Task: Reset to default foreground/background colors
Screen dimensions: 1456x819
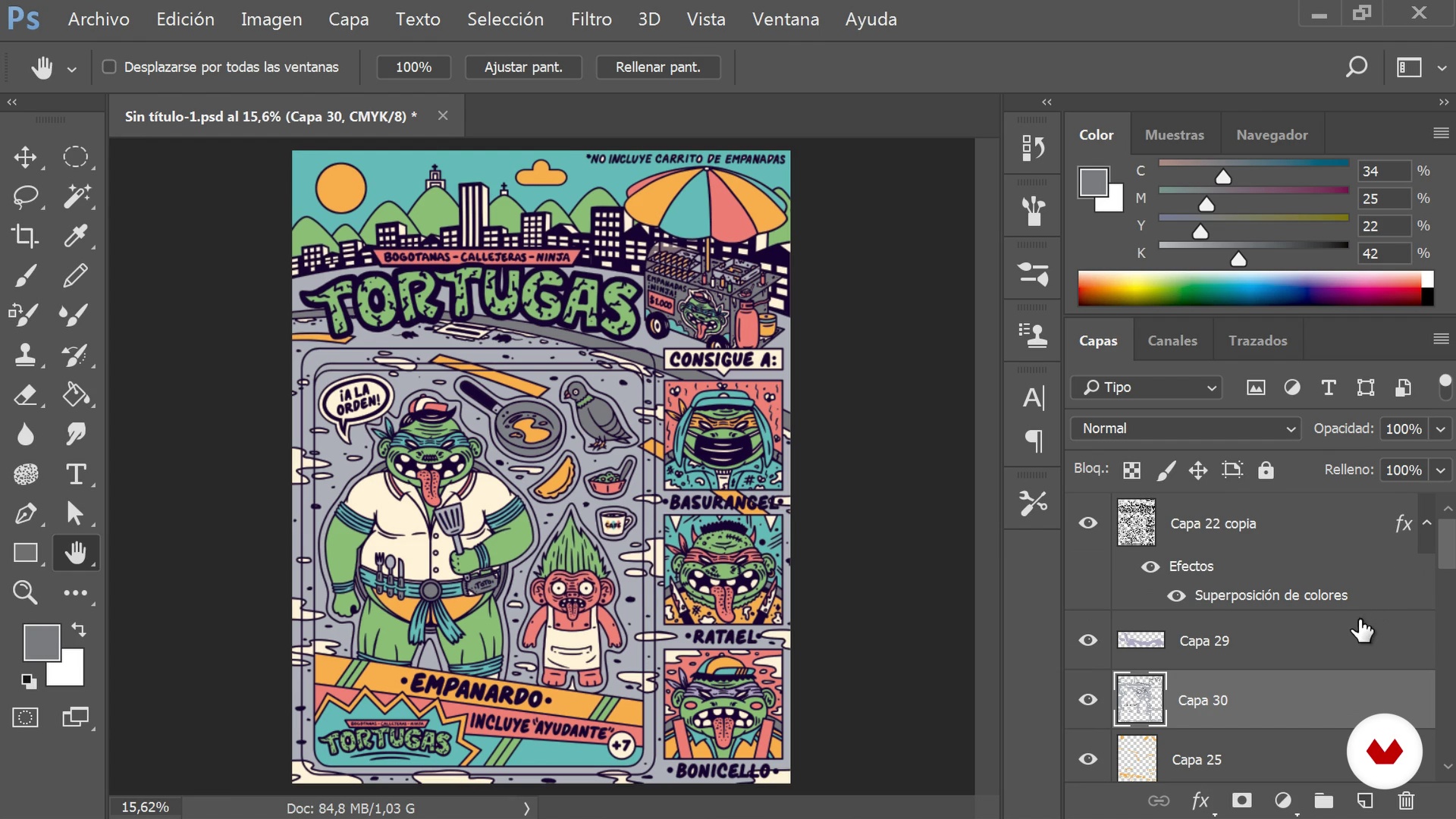Action: coord(28,681)
